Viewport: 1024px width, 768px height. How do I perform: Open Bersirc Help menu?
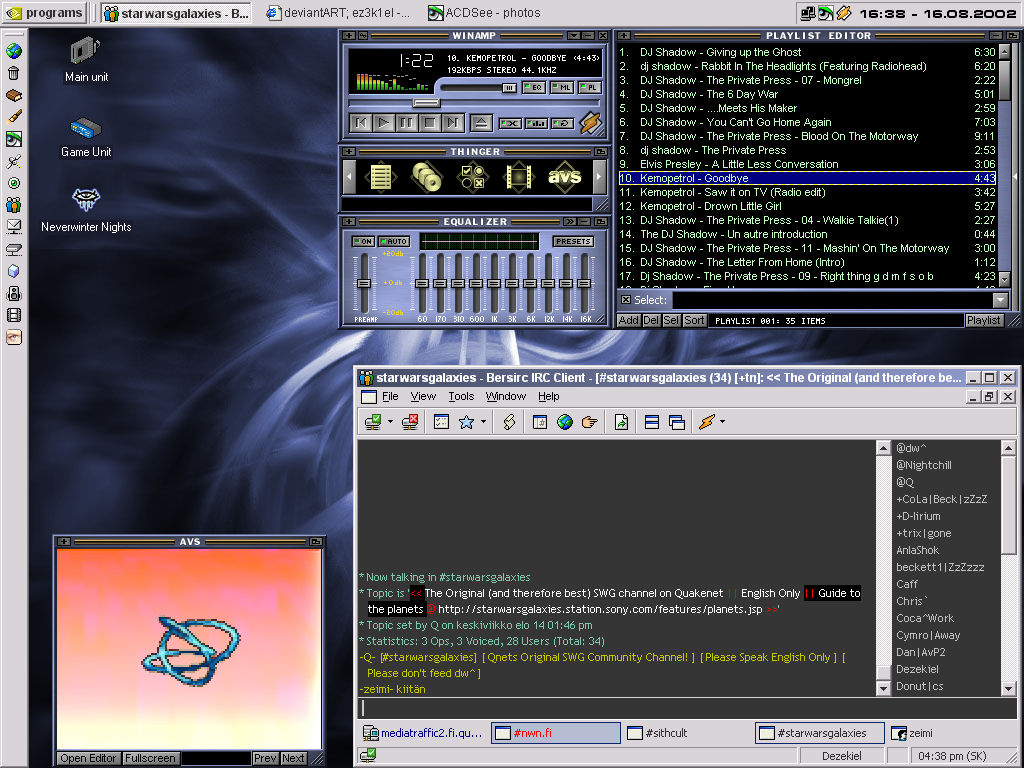(x=549, y=396)
